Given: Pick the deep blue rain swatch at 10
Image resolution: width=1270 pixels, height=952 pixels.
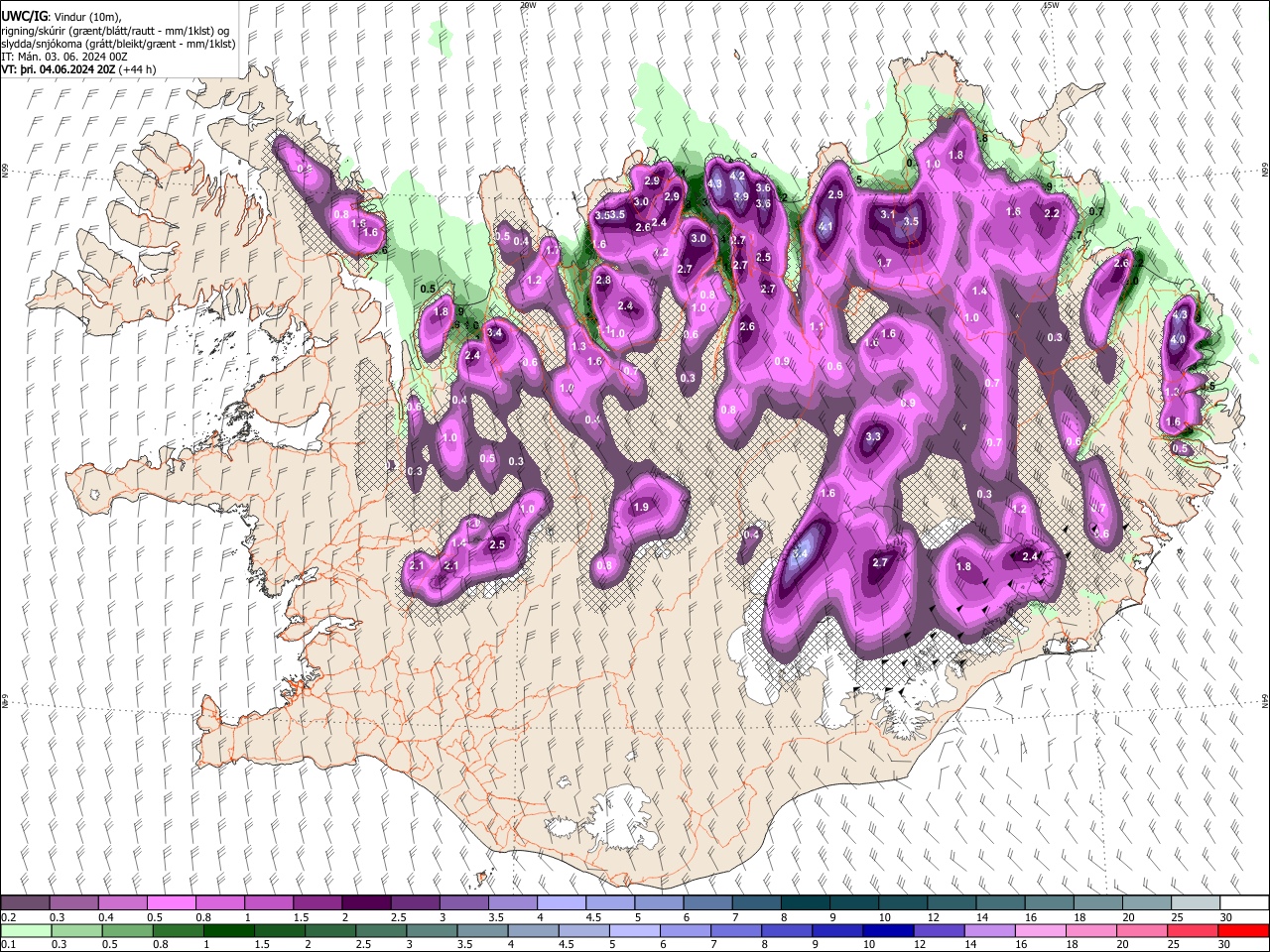Looking at the screenshot, I should pos(887,930).
